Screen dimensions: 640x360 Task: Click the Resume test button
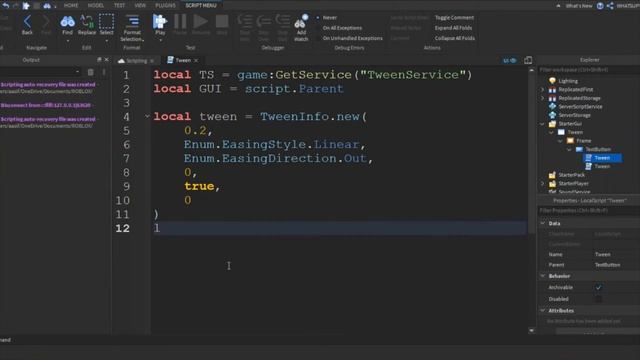pos(200,21)
